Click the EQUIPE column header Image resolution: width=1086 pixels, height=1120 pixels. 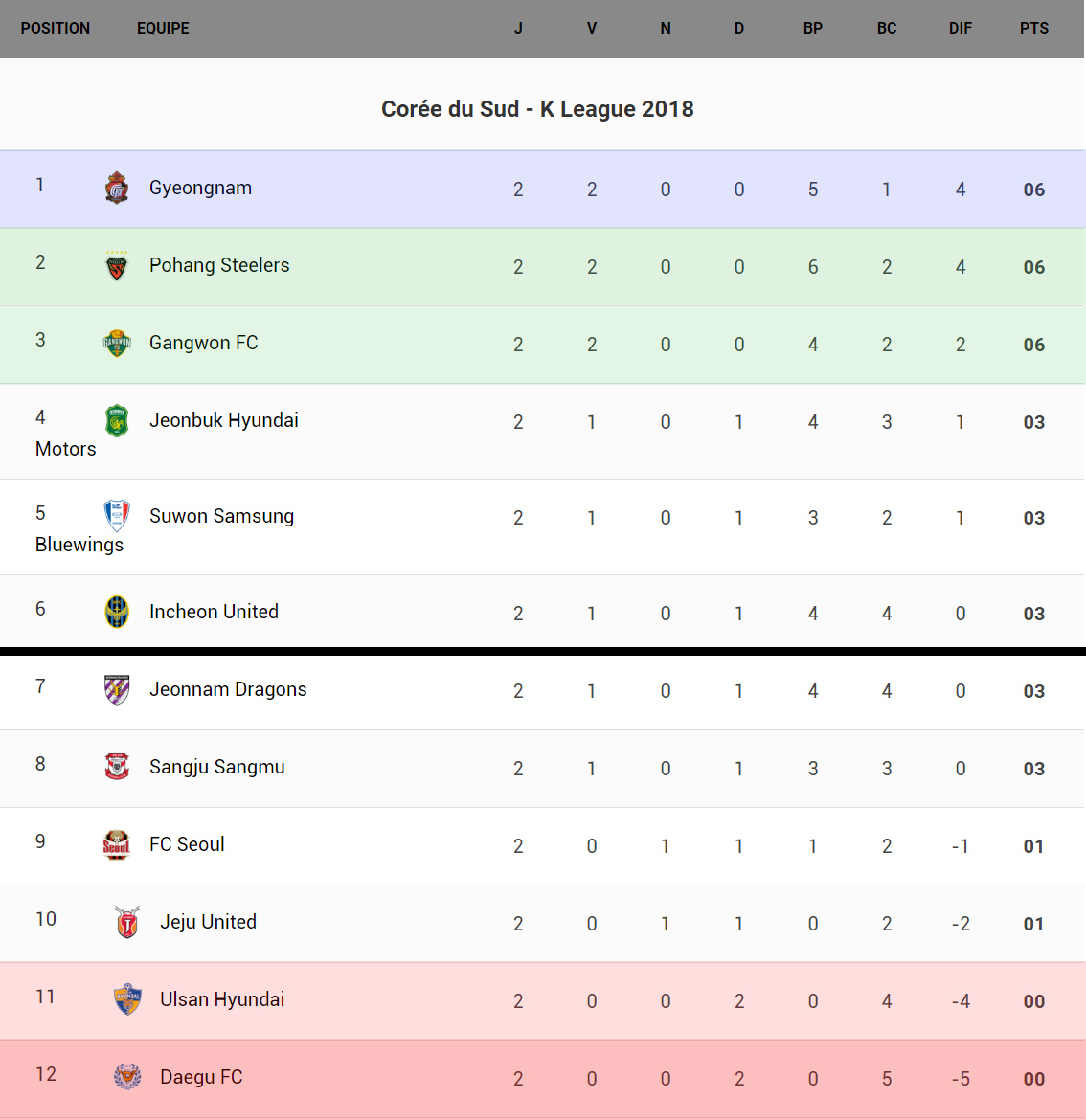coord(163,29)
